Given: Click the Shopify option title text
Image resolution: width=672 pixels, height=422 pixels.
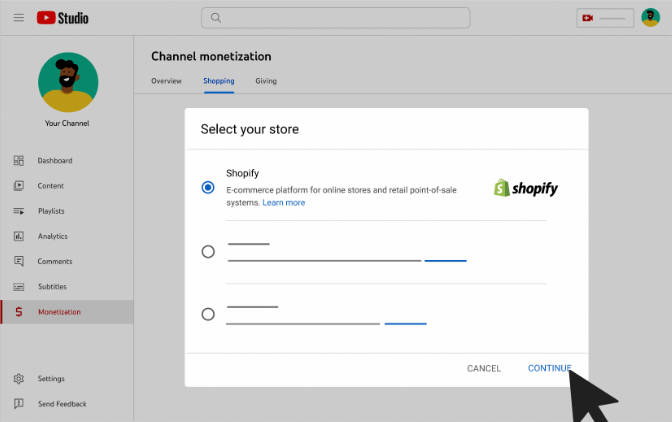Looking at the screenshot, I should tap(243, 173).
